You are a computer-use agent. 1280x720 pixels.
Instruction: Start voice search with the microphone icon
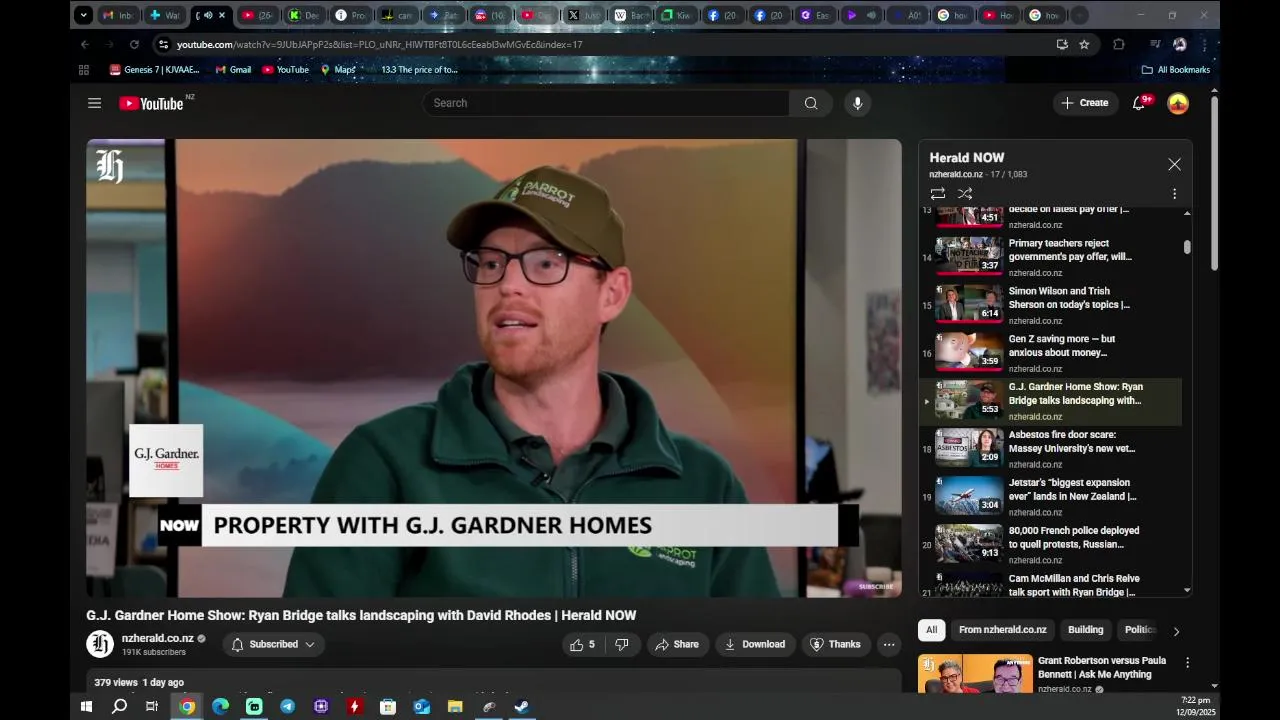click(857, 103)
